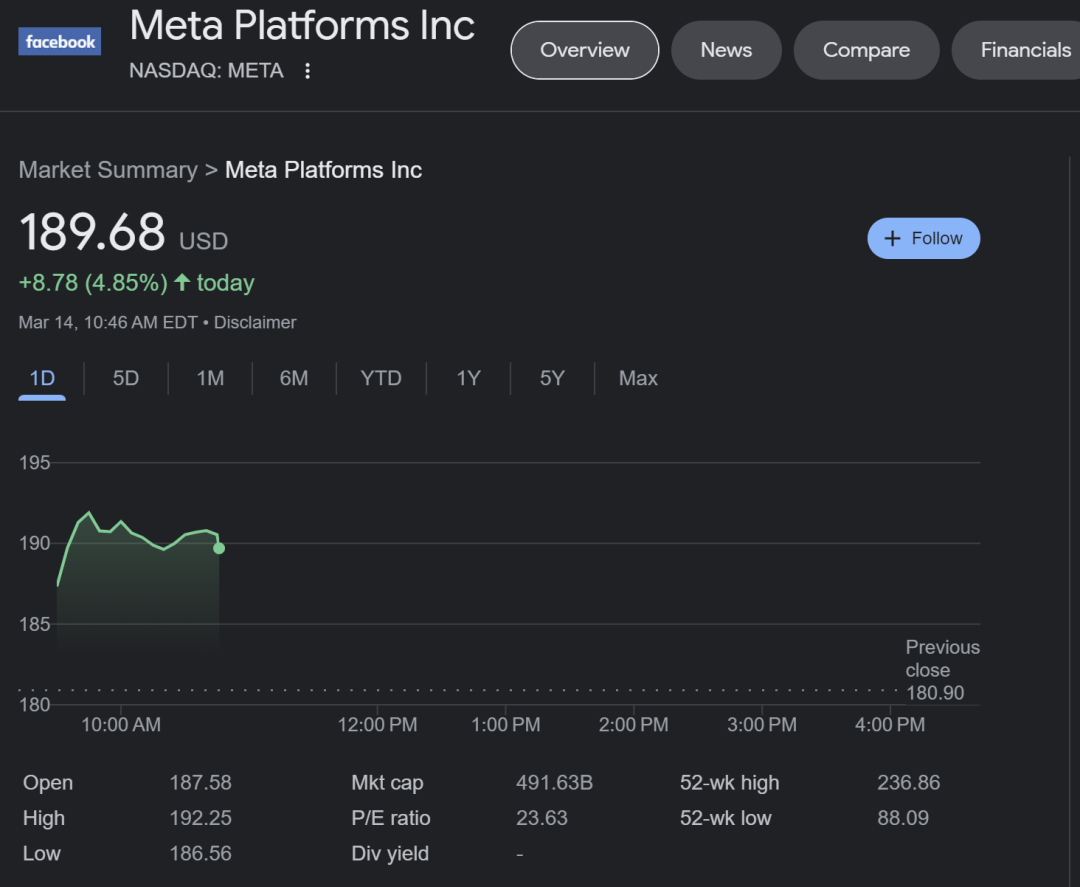Click the Facebook logo icon
Viewport: 1080px width, 887px height.
pos(59,41)
